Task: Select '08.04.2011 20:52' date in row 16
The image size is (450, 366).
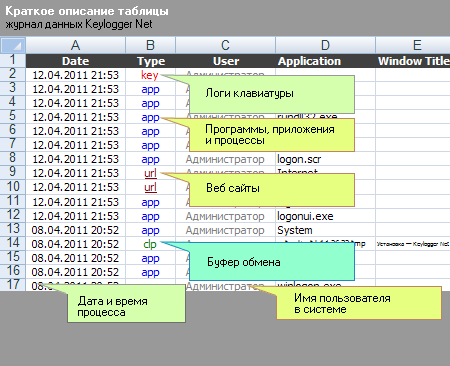Action: (76, 272)
